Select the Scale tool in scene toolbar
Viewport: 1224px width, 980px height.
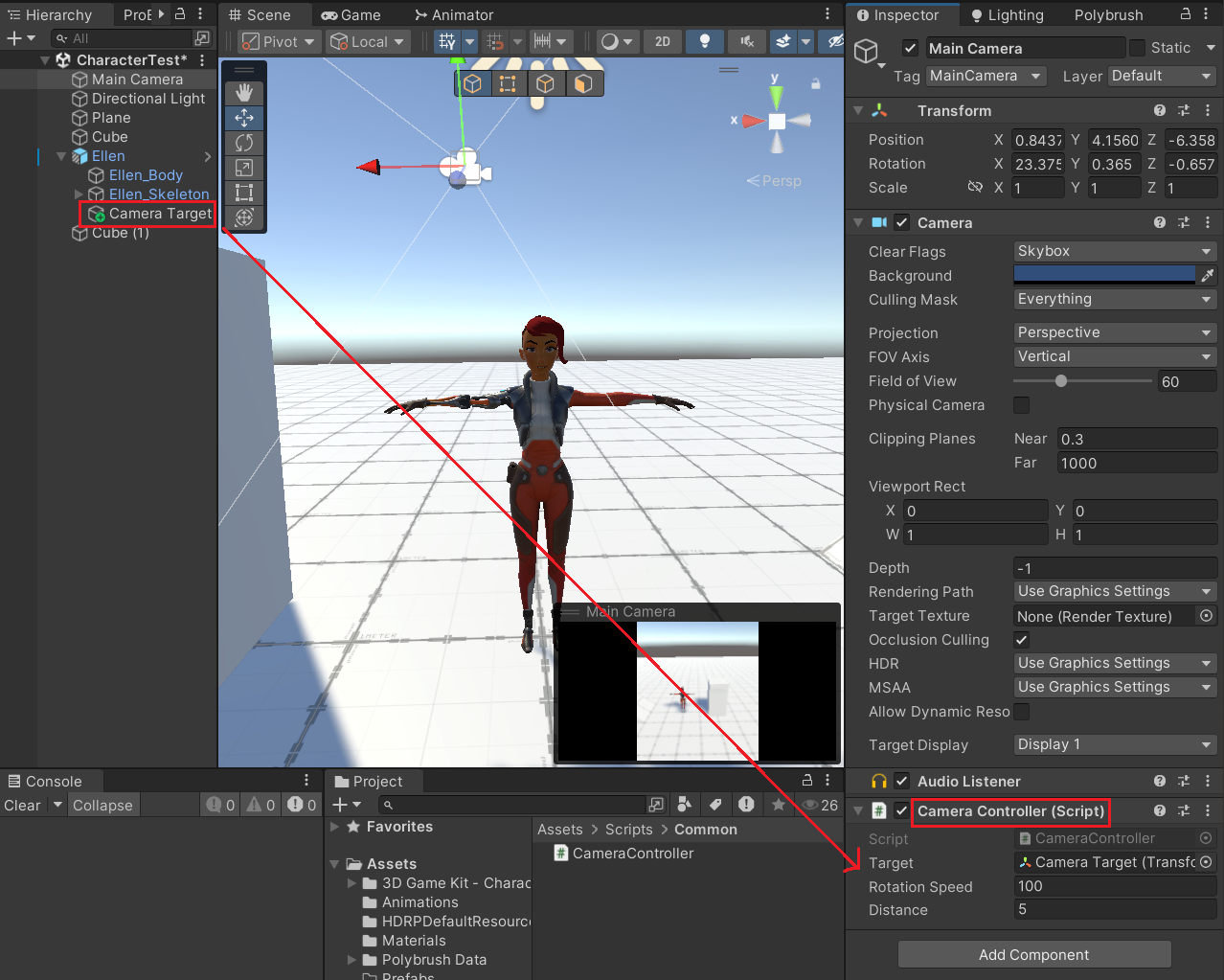[244, 168]
